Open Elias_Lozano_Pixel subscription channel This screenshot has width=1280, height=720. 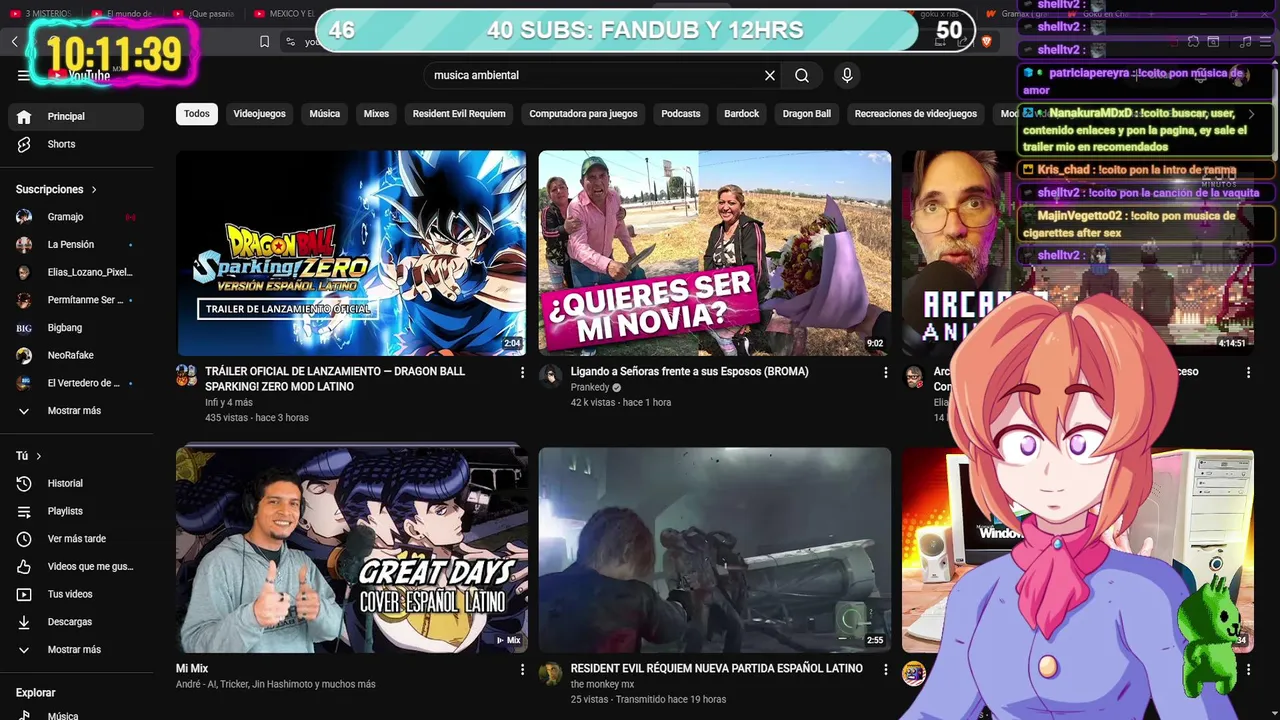pyautogui.click(x=76, y=272)
